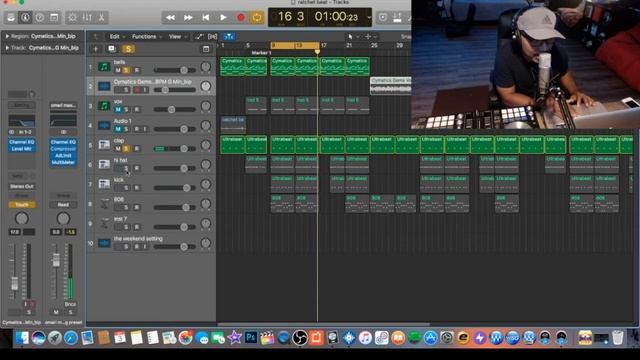Viewport: 640px width, 360px height.
Task: Solo the hi hat track
Action: click(126, 168)
